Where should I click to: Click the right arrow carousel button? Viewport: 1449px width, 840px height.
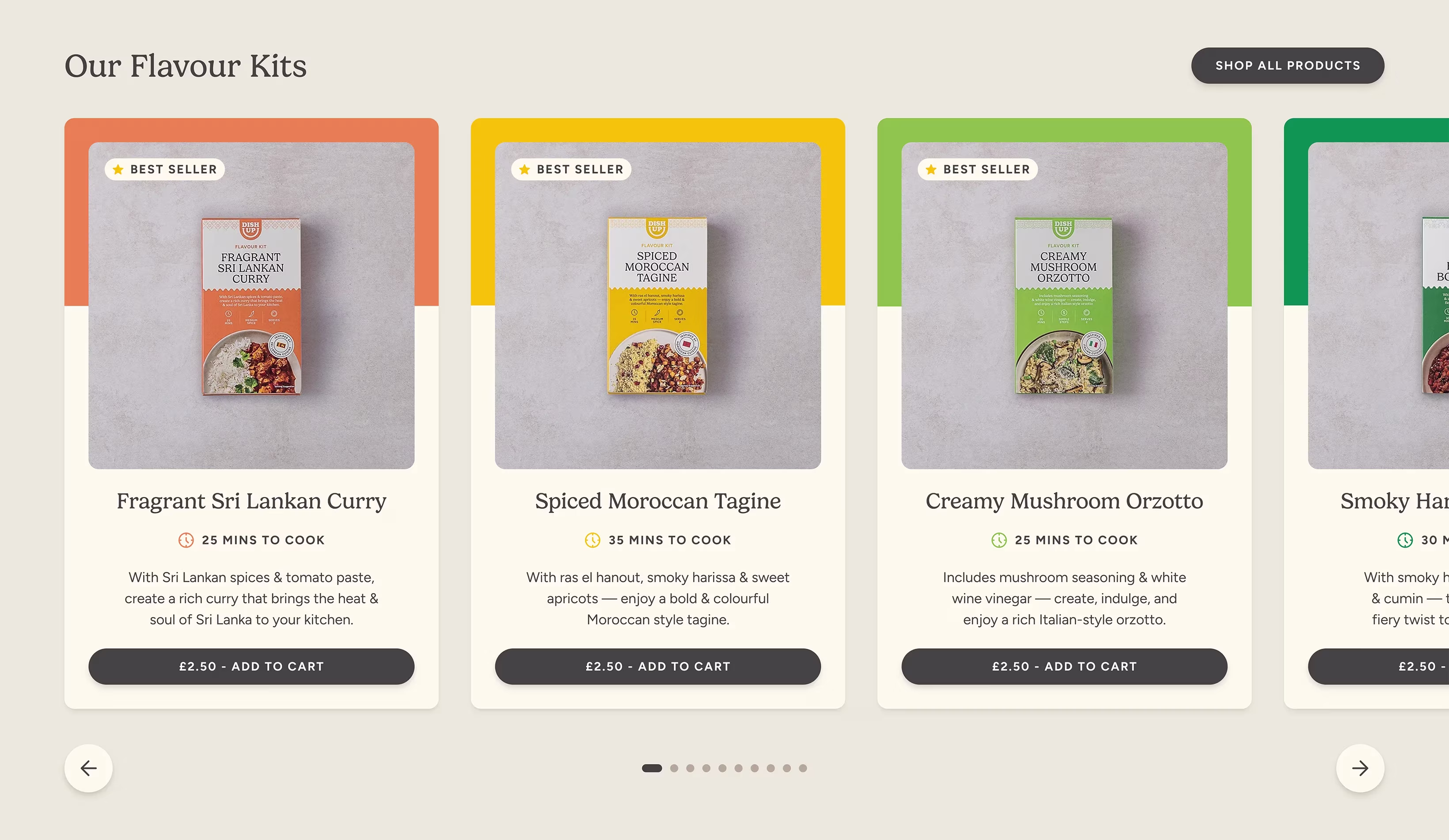pos(1360,768)
